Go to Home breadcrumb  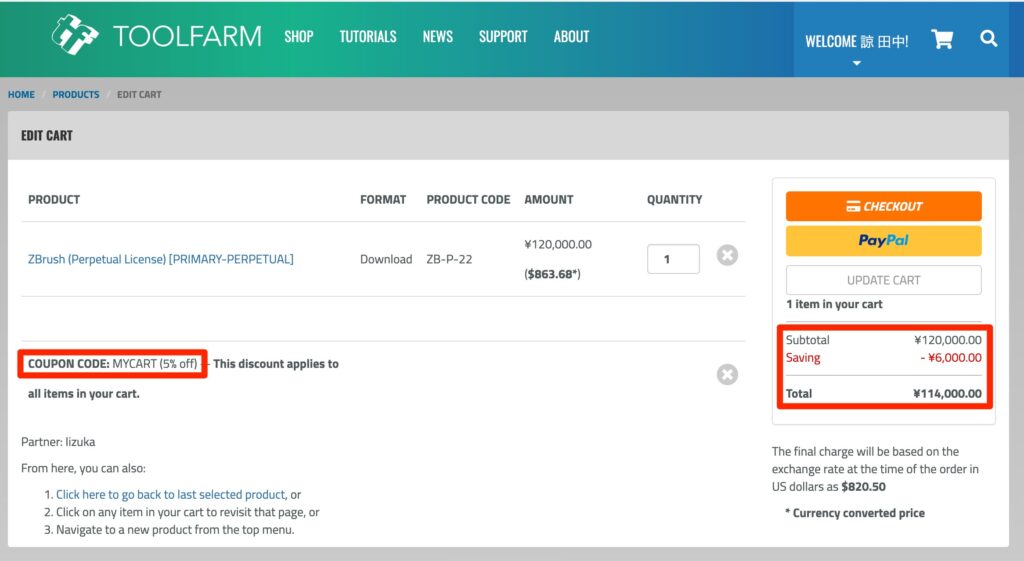tap(22, 95)
